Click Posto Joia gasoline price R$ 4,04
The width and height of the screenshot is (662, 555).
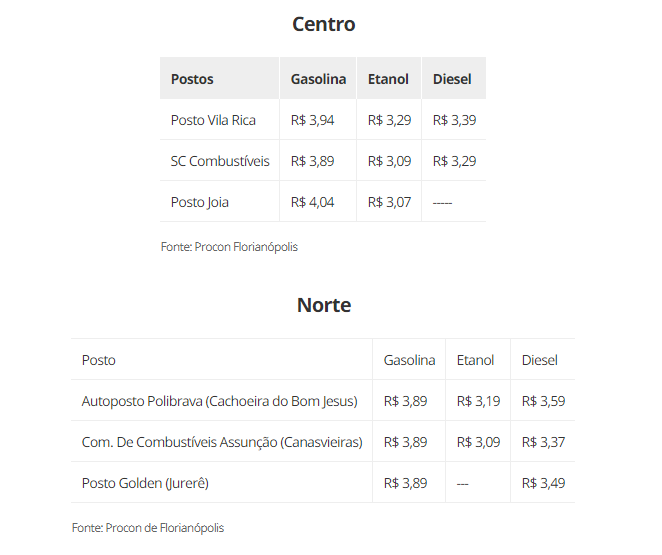coord(312,202)
